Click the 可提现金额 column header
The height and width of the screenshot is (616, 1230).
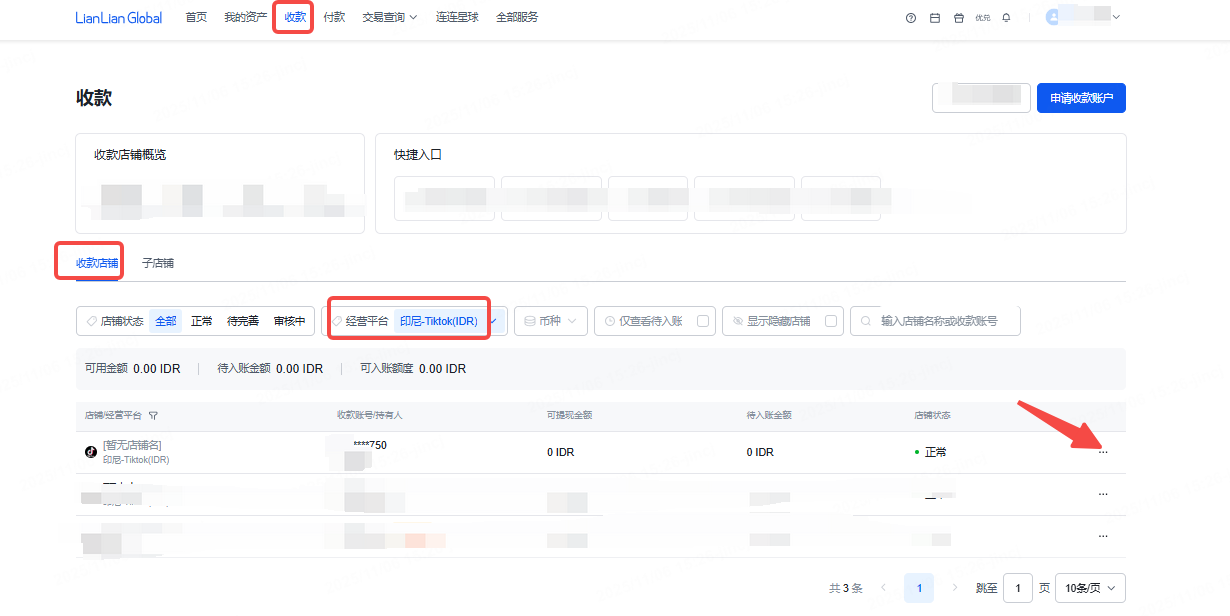(x=569, y=415)
